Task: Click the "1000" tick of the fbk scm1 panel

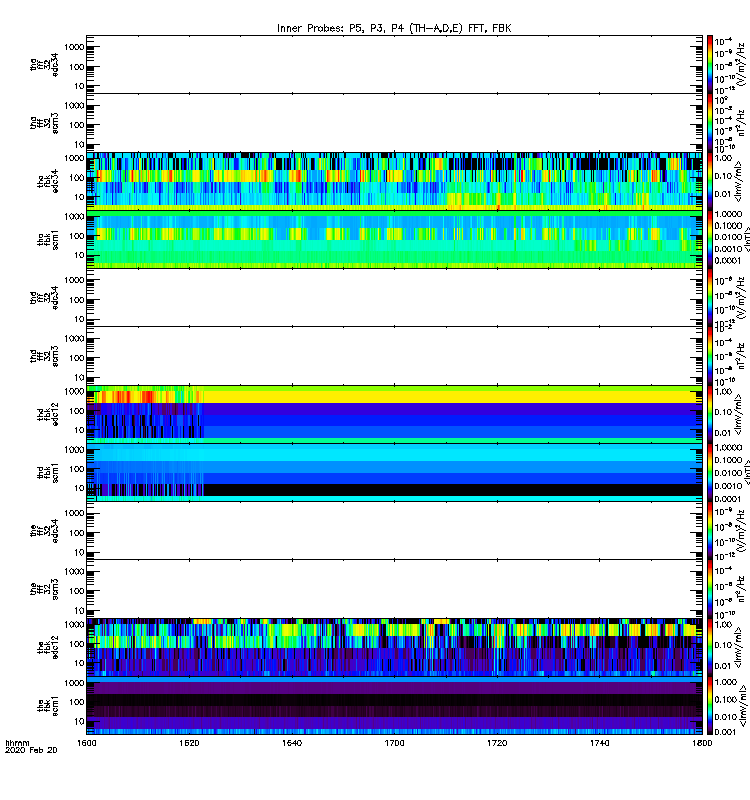Action: click(74, 683)
